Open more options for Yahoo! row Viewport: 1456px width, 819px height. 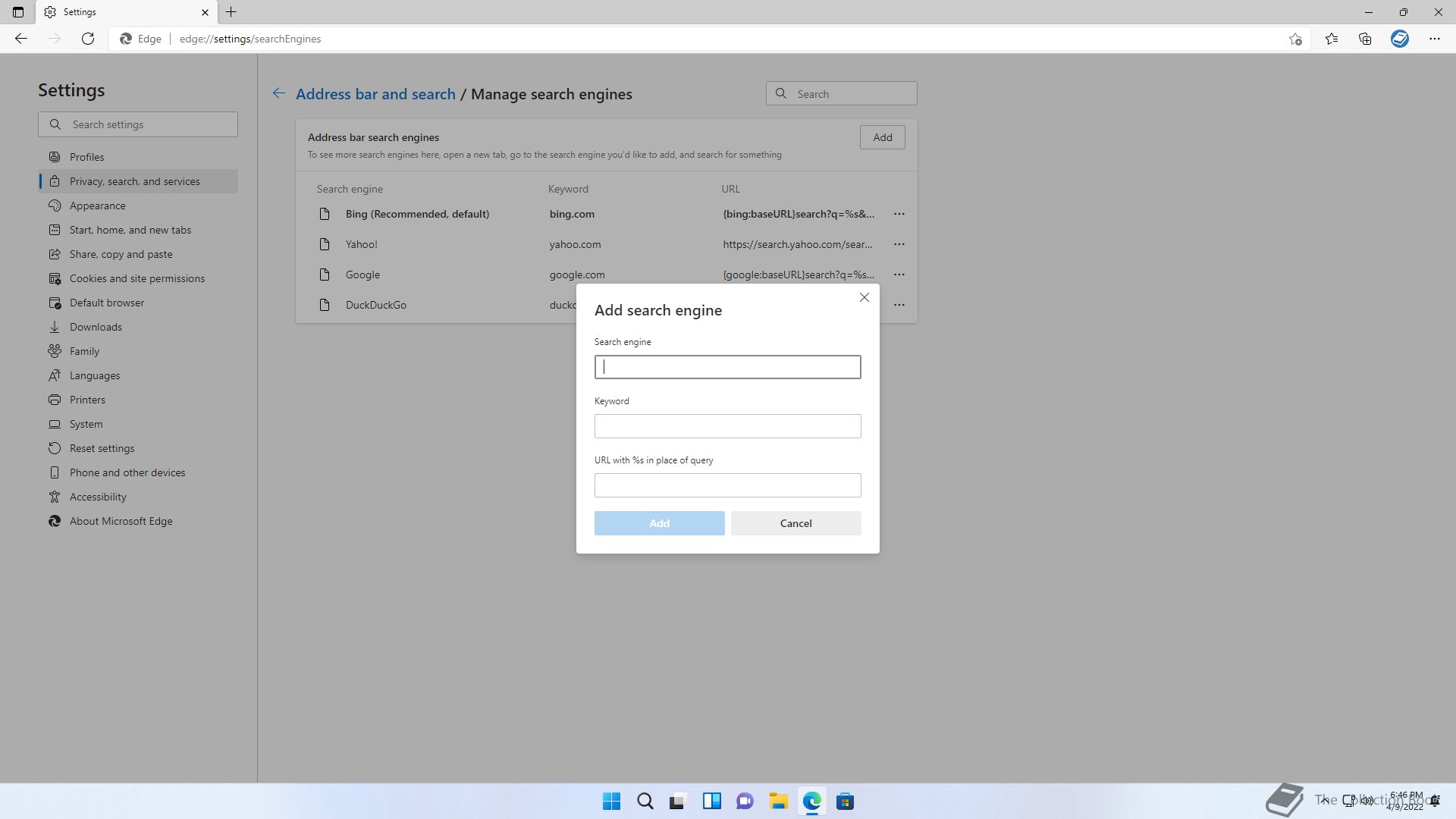tap(899, 244)
